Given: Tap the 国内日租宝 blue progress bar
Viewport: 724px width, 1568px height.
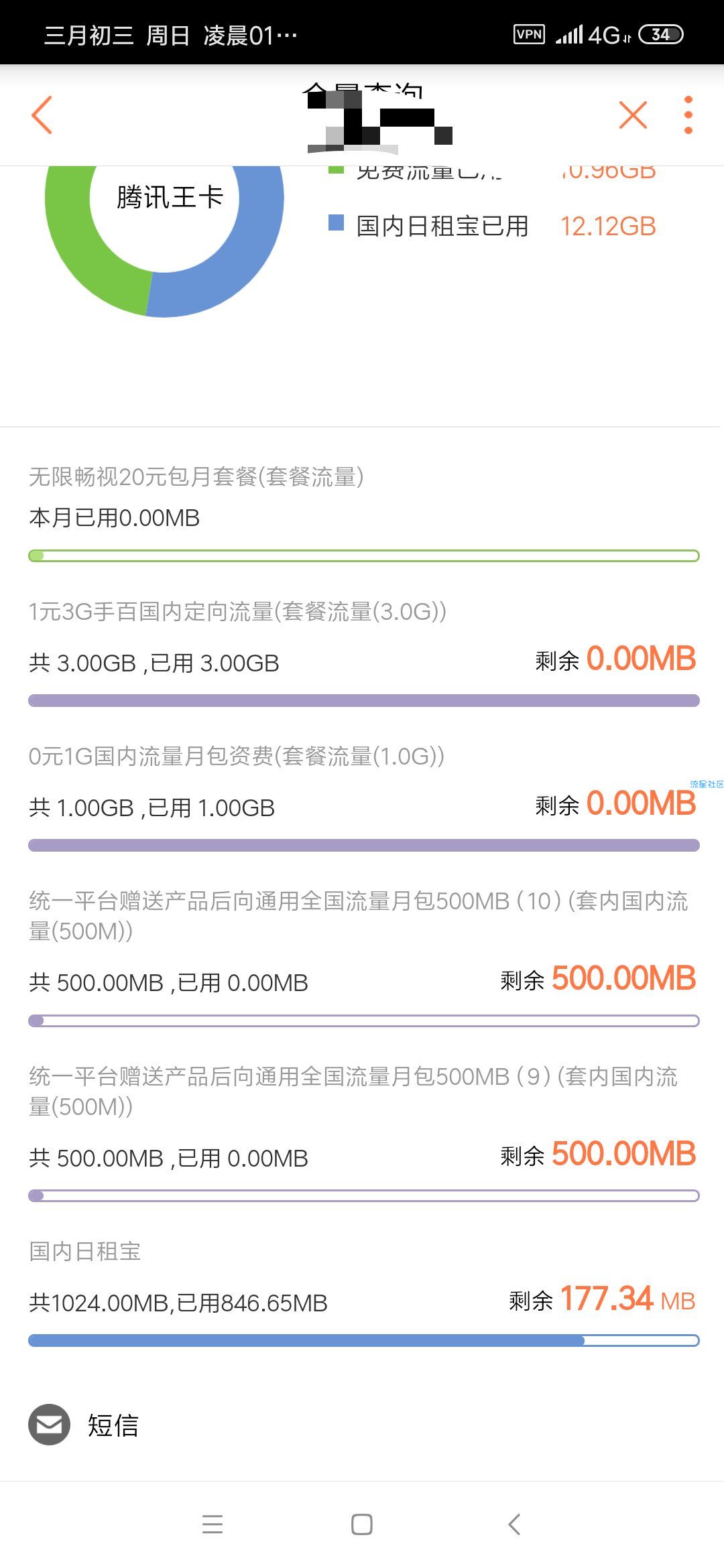Looking at the screenshot, I should click(x=364, y=1340).
